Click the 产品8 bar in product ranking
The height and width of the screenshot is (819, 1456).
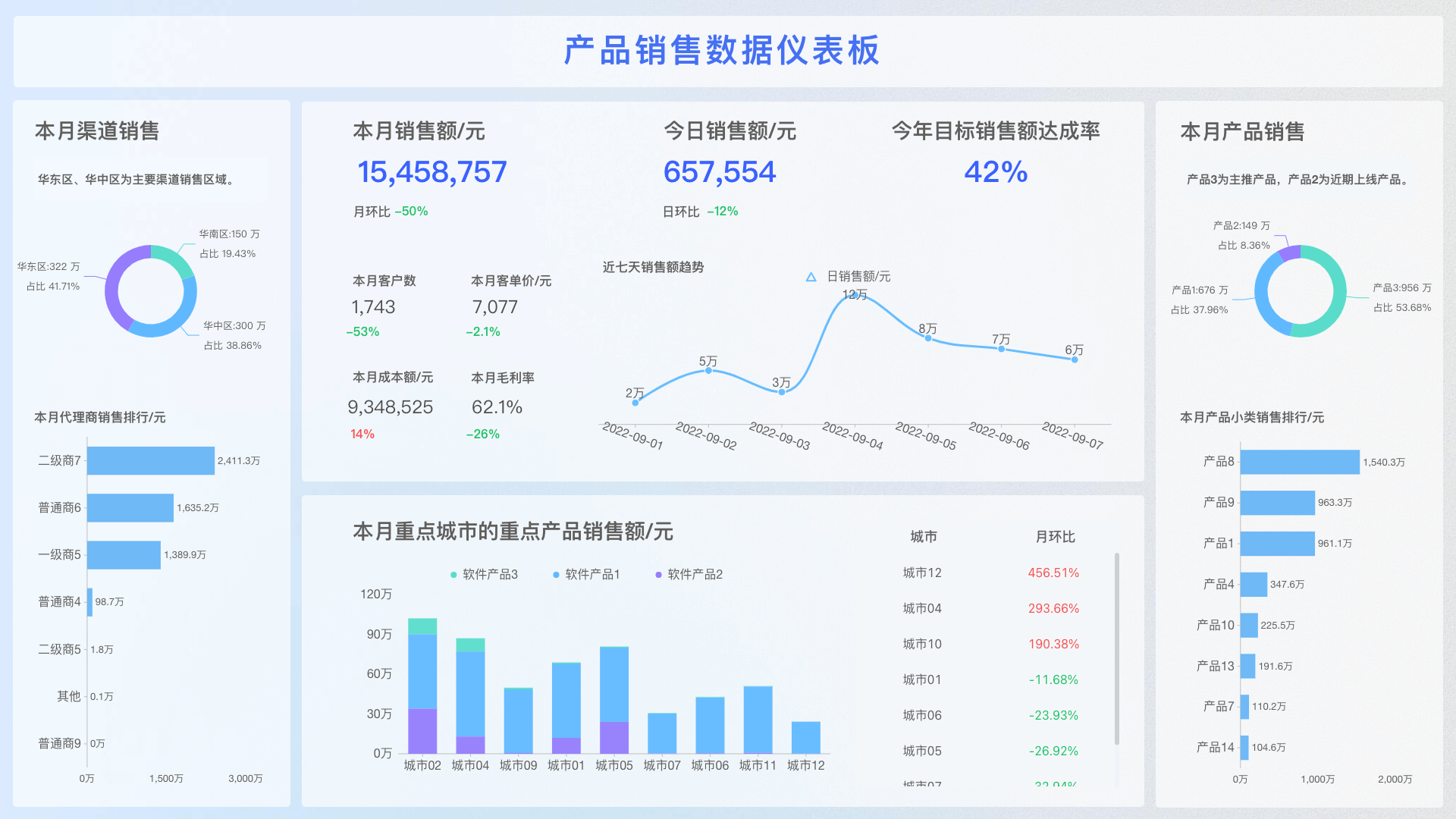1299,462
